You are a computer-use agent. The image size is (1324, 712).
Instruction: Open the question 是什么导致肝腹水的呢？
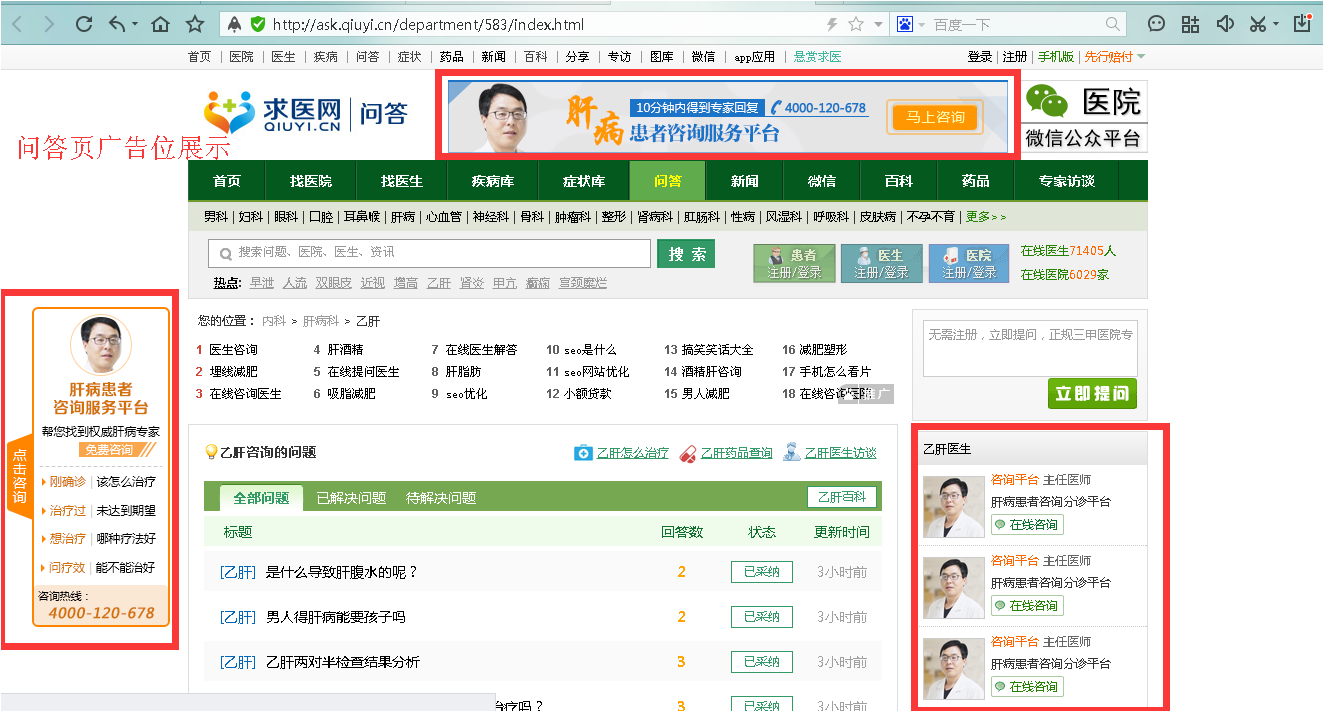(341, 572)
